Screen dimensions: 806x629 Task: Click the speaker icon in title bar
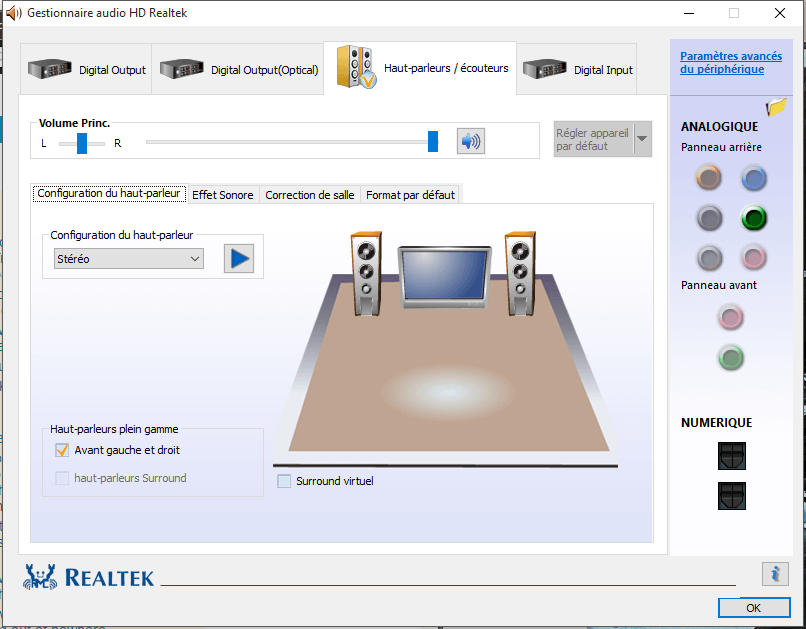pos(13,13)
